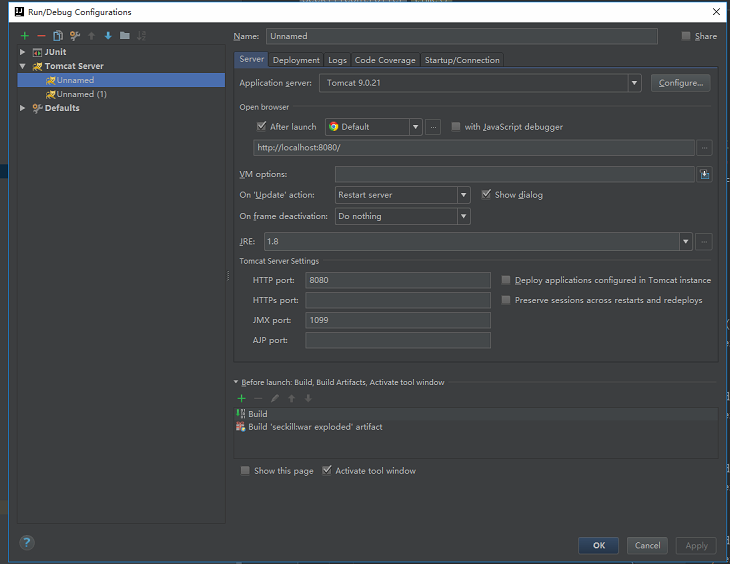This screenshot has height=564, width=730.
Task: Open the JRE dropdown arrow
Action: pyautogui.click(x=685, y=242)
